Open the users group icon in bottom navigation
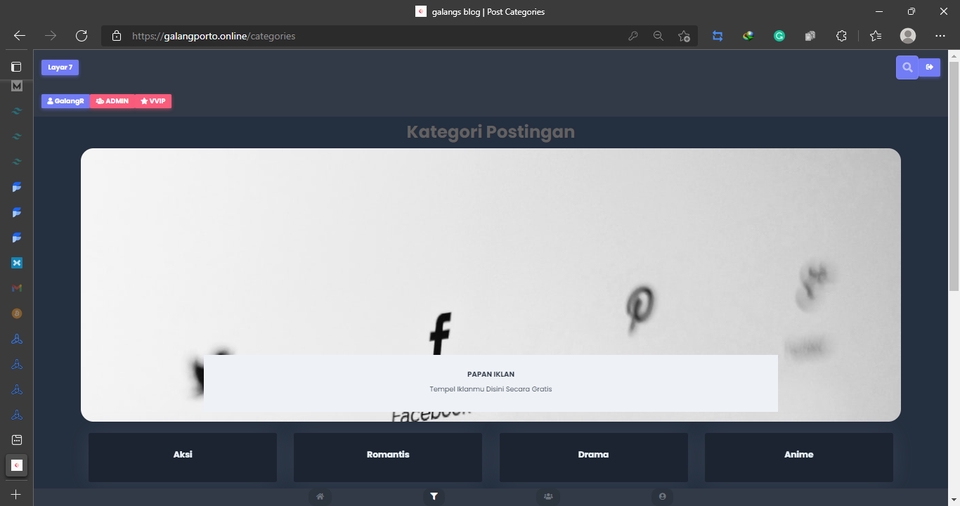960x506 pixels. point(548,497)
